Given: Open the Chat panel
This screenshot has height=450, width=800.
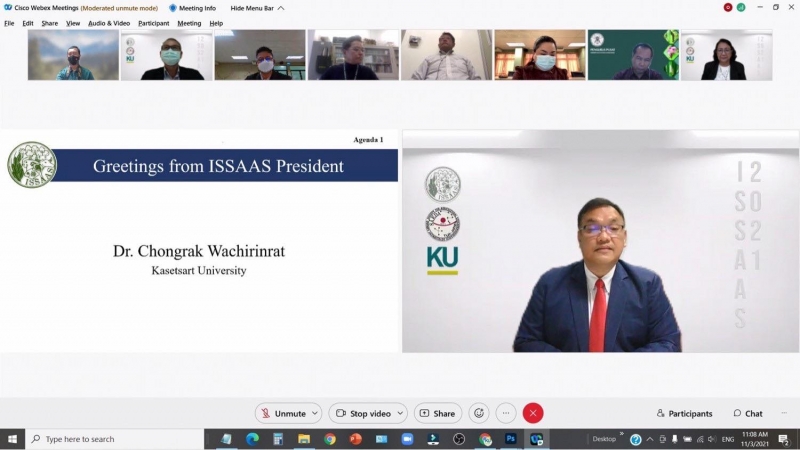Looking at the screenshot, I should [x=748, y=413].
